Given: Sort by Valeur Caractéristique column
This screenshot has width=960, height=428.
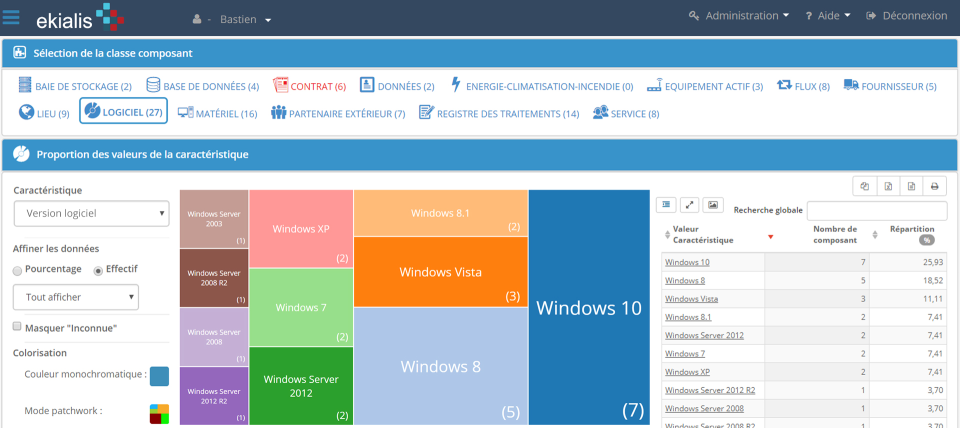Looking at the screenshot, I should click(702, 235).
